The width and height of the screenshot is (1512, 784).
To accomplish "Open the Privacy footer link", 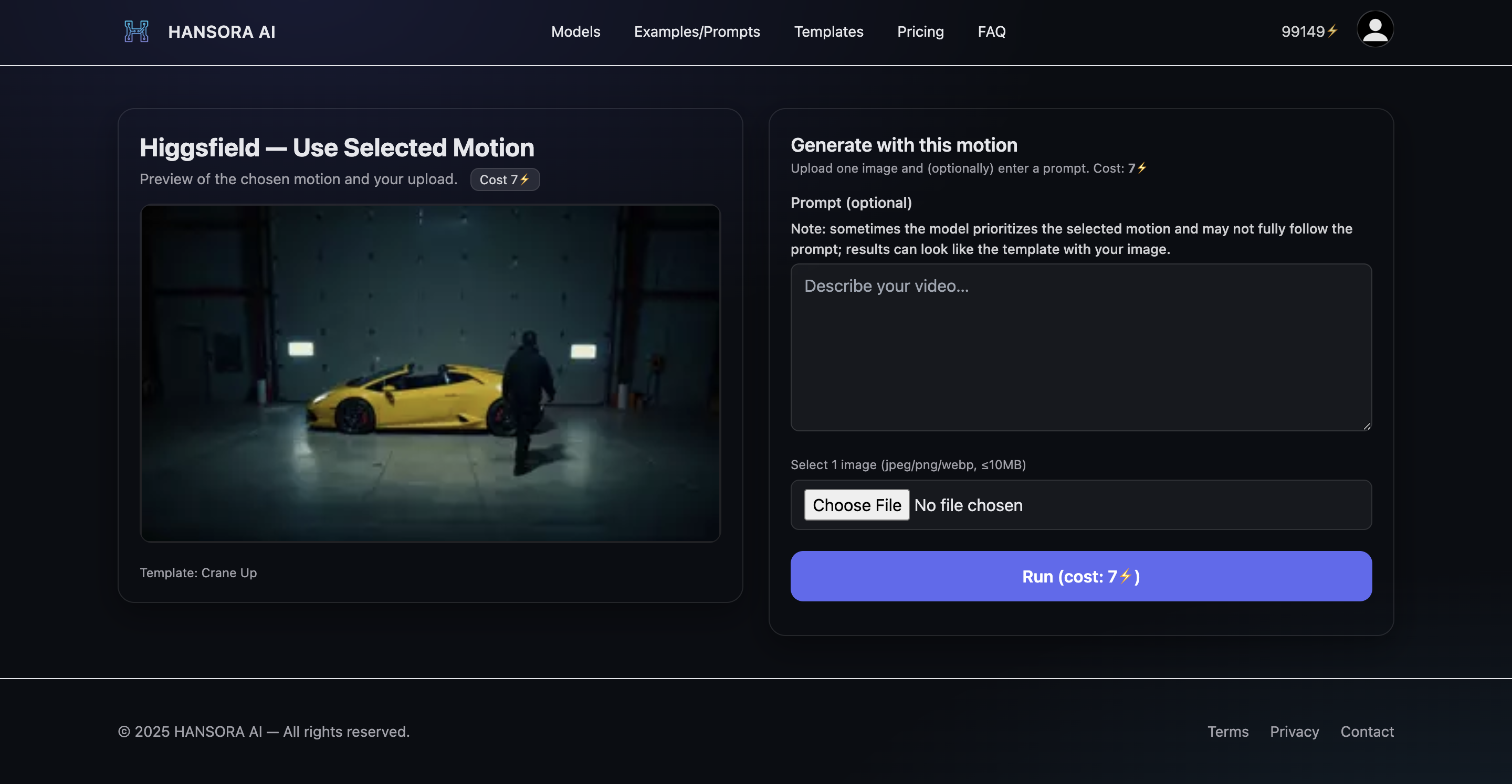I will tap(1294, 732).
